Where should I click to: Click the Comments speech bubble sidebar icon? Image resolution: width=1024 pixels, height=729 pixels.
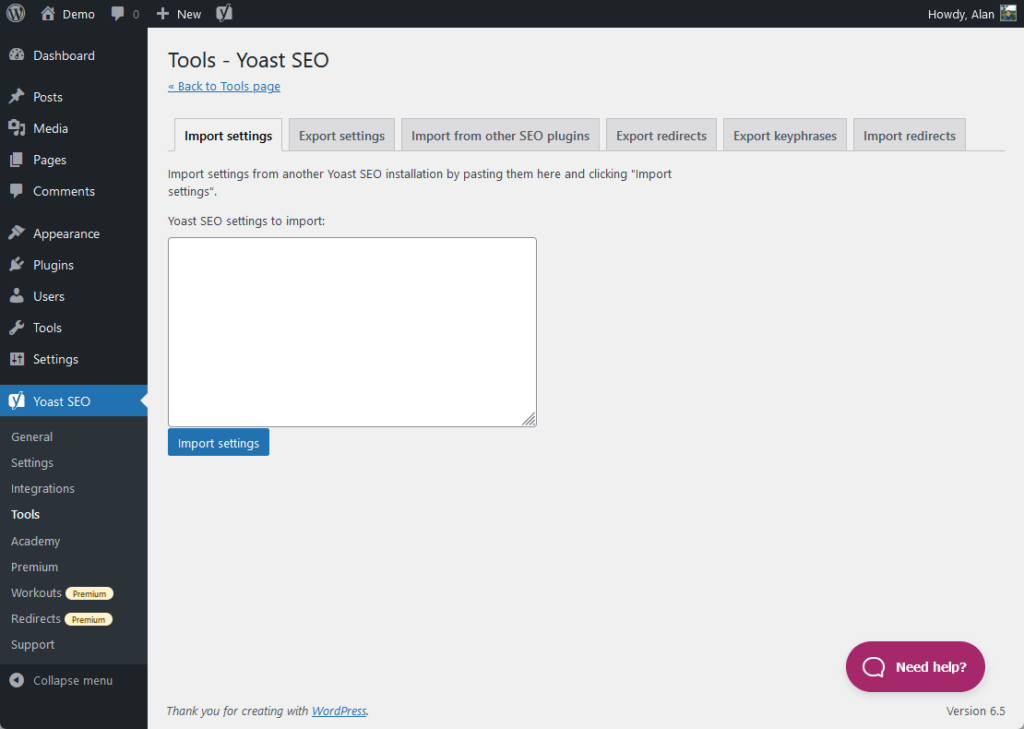pyautogui.click(x=17, y=191)
